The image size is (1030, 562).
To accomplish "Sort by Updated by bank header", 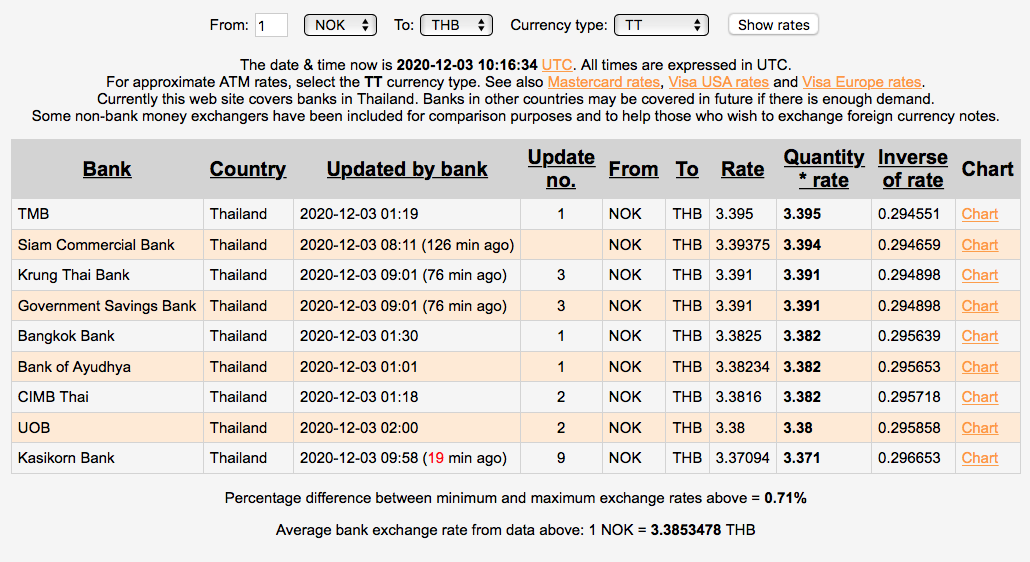I will pos(407,169).
